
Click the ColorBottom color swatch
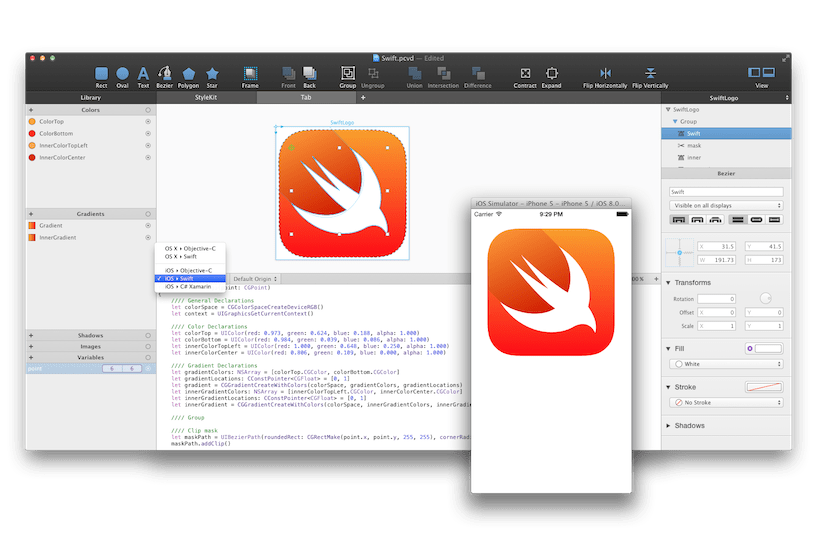click(x=32, y=133)
